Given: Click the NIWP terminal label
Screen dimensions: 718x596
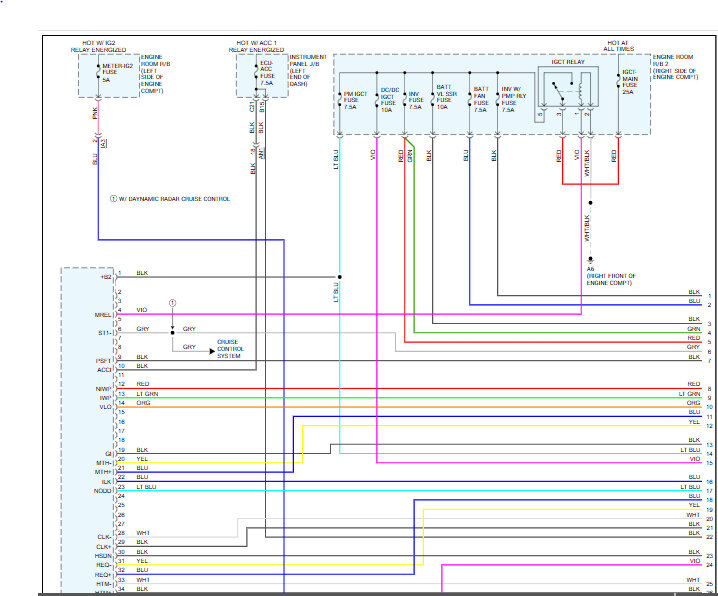Looking at the screenshot, I should click(x=104, y=389).
